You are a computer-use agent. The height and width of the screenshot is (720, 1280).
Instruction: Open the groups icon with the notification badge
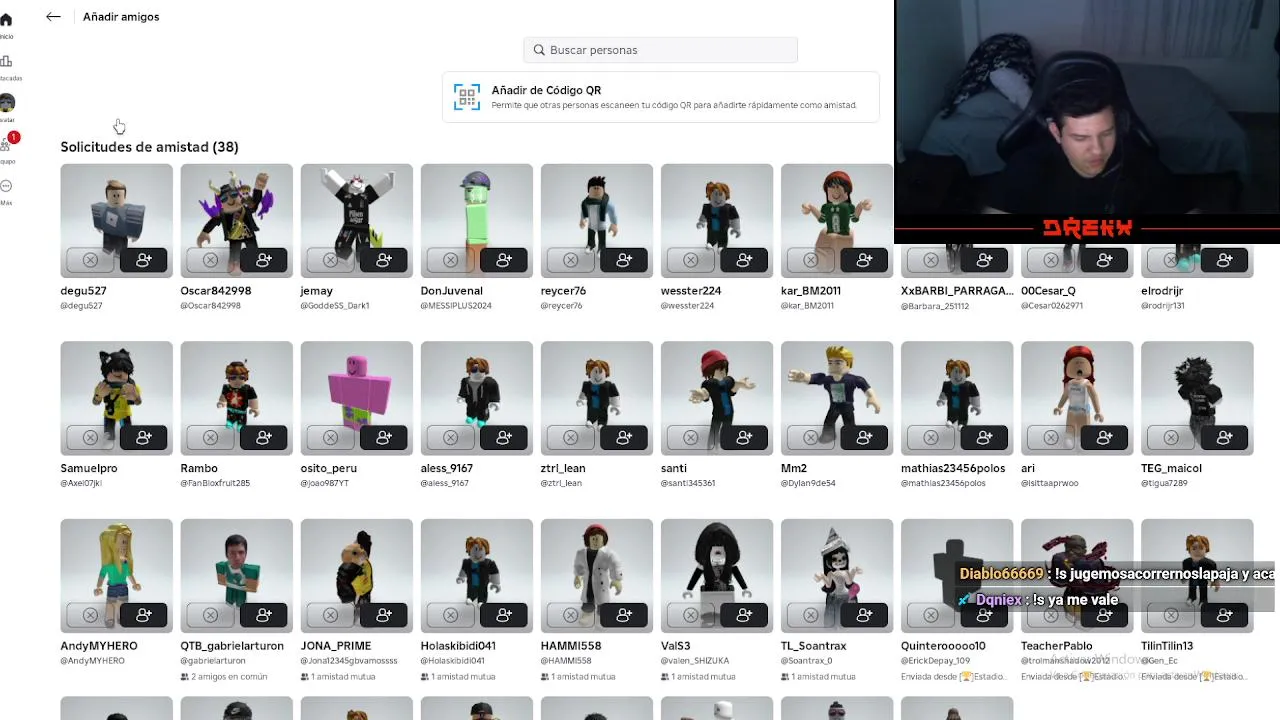tap(7, 143)
